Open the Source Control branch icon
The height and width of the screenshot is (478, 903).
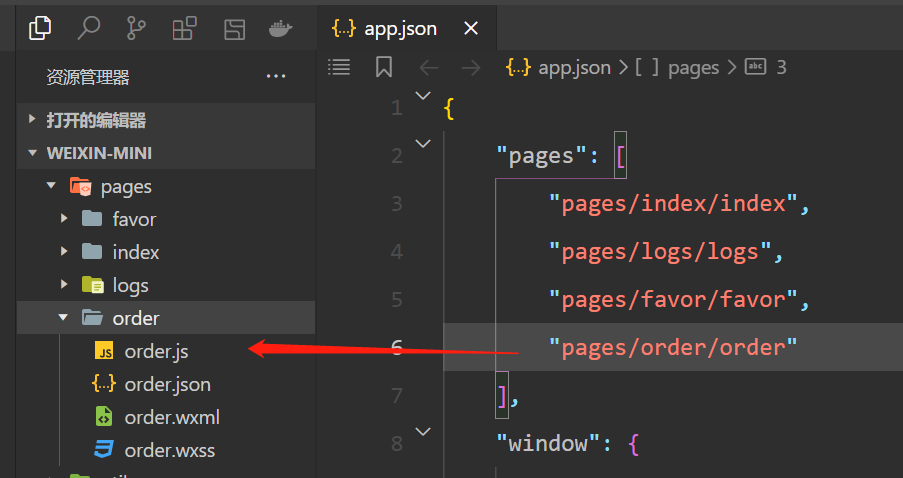[137, 28]
